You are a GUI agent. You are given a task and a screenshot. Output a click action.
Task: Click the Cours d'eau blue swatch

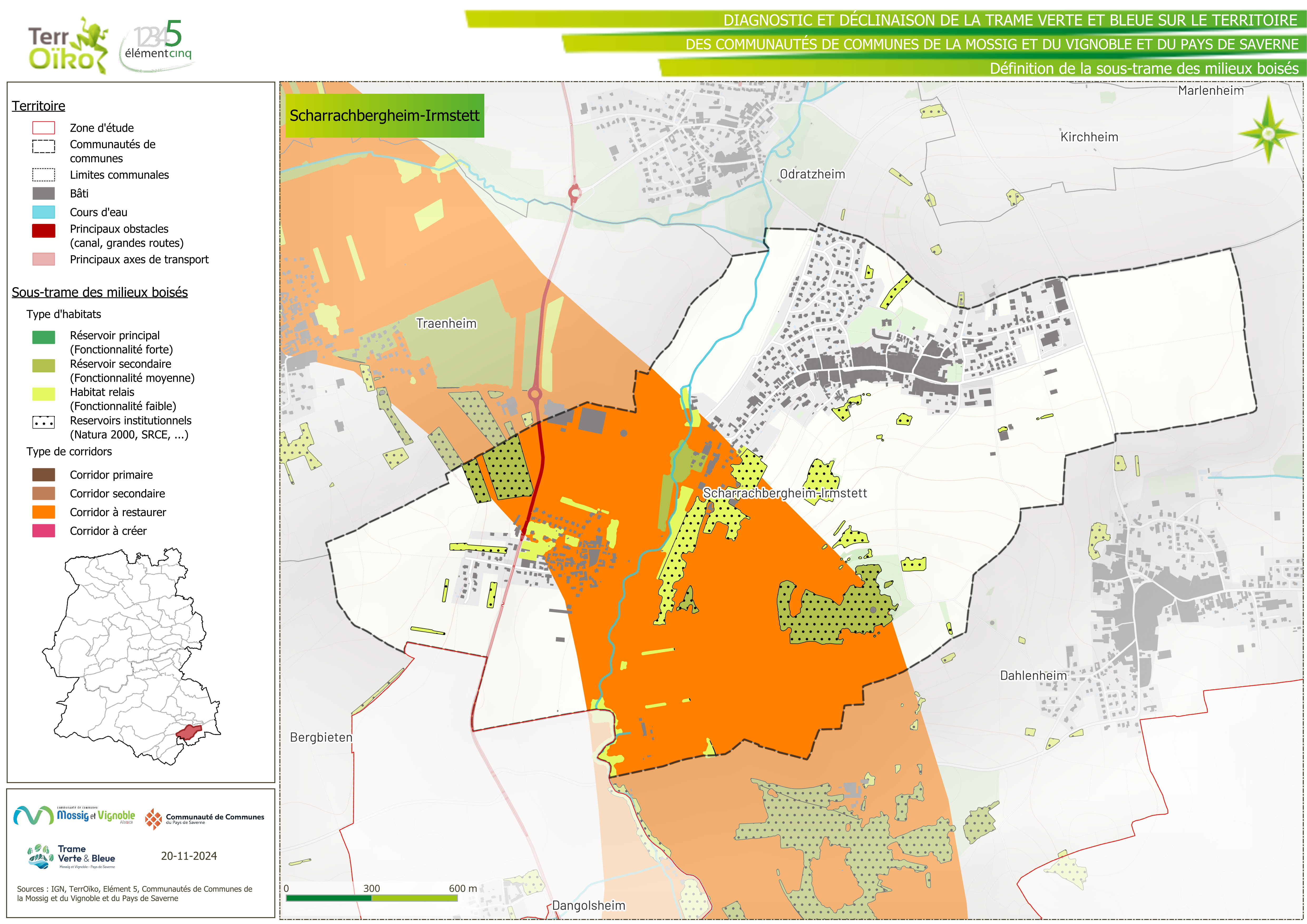44,212
